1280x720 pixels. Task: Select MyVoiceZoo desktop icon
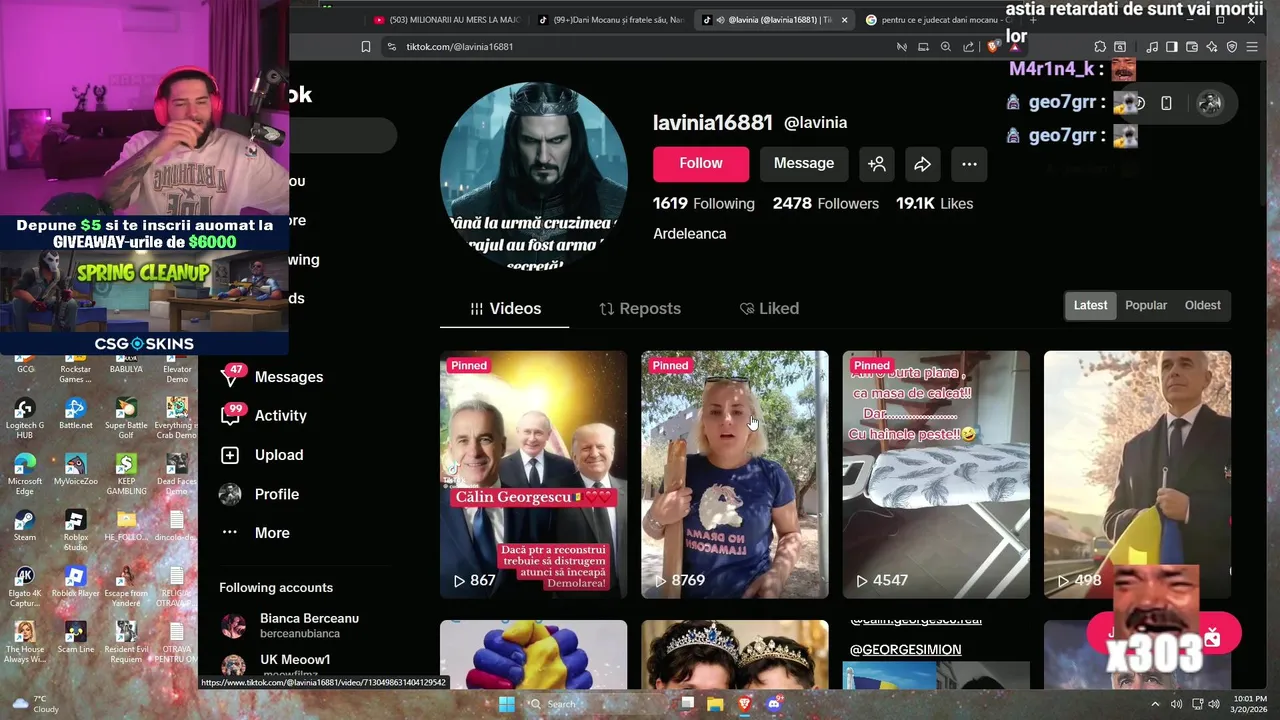pyautogui.click(x=75, y=469)
